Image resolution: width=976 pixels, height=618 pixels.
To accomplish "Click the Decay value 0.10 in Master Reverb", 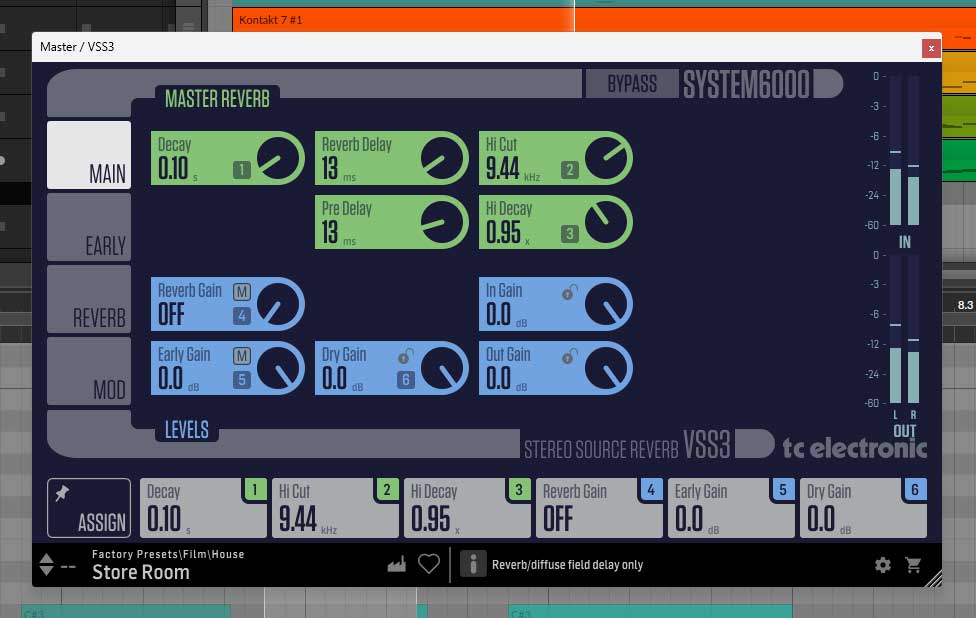I will 172,169.
